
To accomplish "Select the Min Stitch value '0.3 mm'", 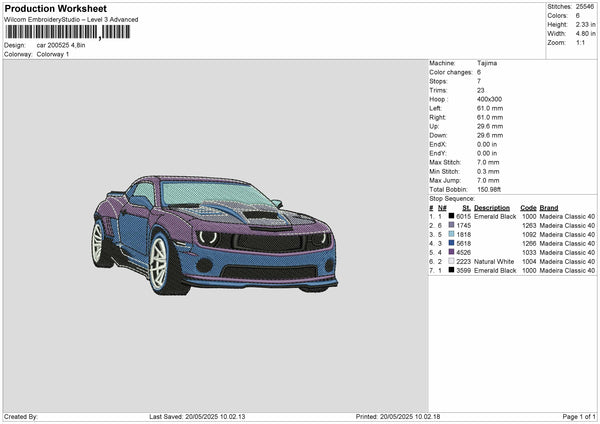I will 488,171.
